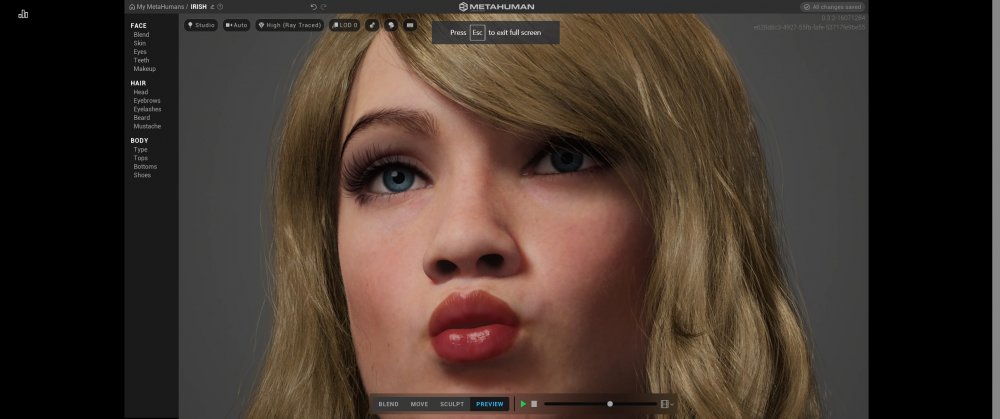Open the High (Ray Traced) quality dropdown
This screenshot has height=419, width=1000.
[288, 25]
